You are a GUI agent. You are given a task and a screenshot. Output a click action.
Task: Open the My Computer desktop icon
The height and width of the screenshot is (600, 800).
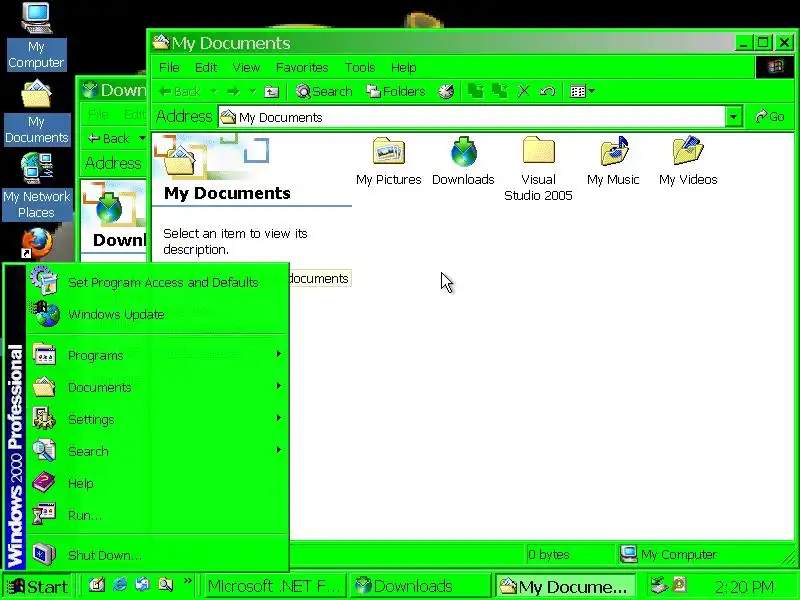pos(36,36)
